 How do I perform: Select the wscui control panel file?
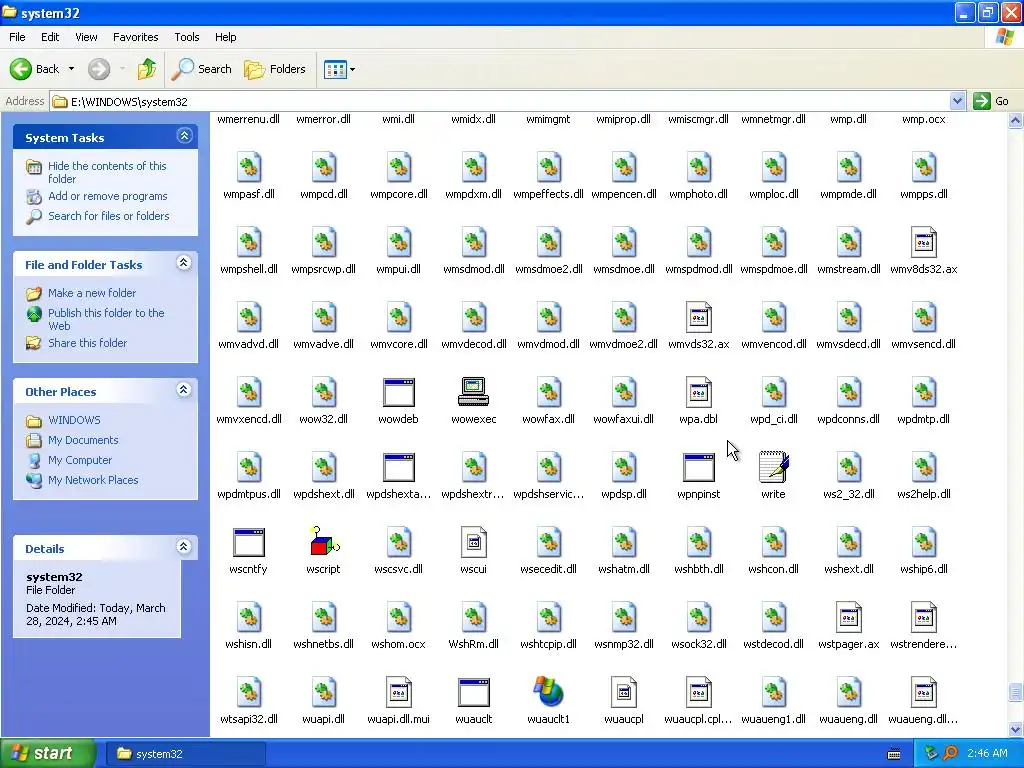(x=473, y=543)
